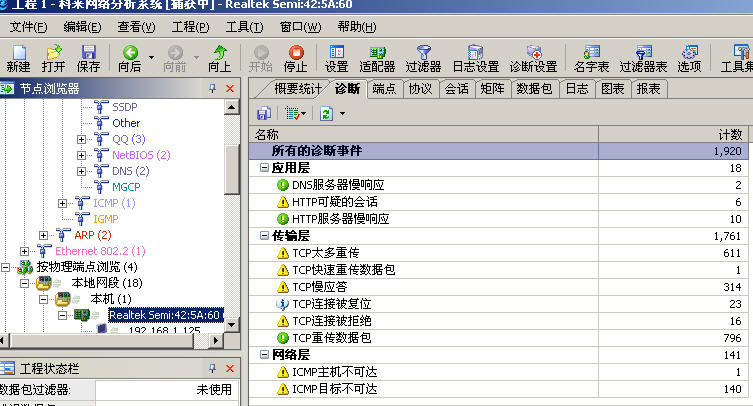
Task: Sort by the 计数 column header
Action: point(673,134)
